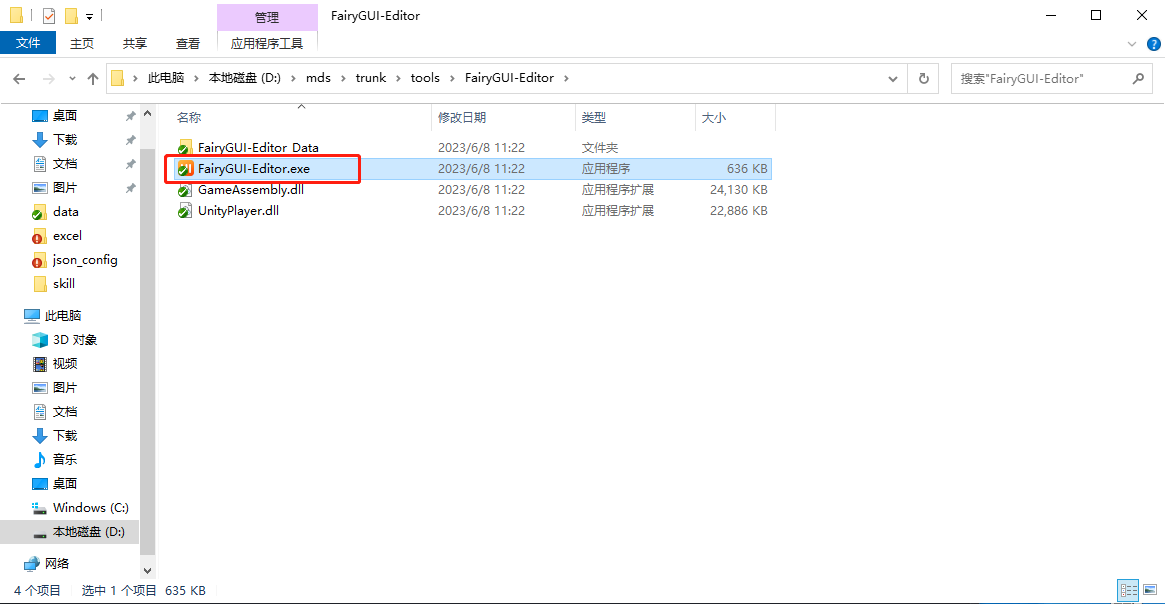Image resolution: width=1165 pixels, height=604 pixels.
Task: Open the address bar history dropdown
Action: tap(893, 78)
